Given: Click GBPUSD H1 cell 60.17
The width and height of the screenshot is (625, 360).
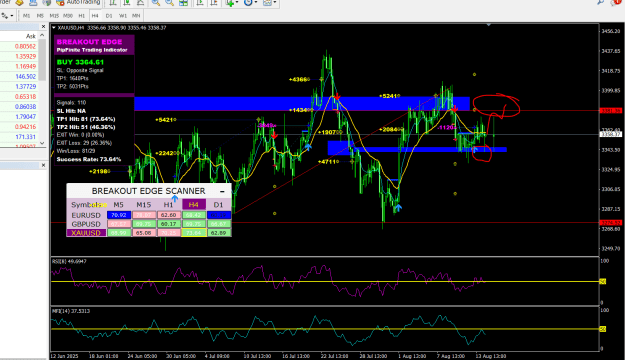Looking at the screenshot, I should tap(169, 224).
